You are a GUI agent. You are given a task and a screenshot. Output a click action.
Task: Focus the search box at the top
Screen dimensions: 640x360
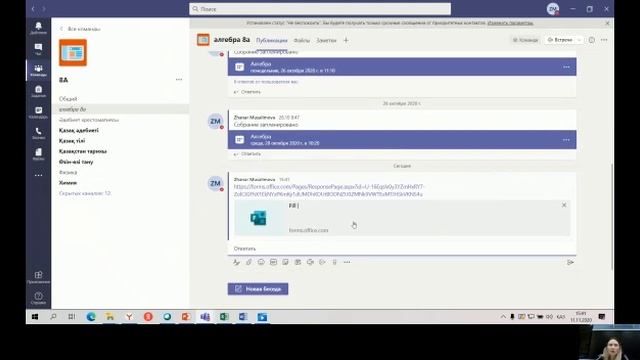(x=320, y=9)
